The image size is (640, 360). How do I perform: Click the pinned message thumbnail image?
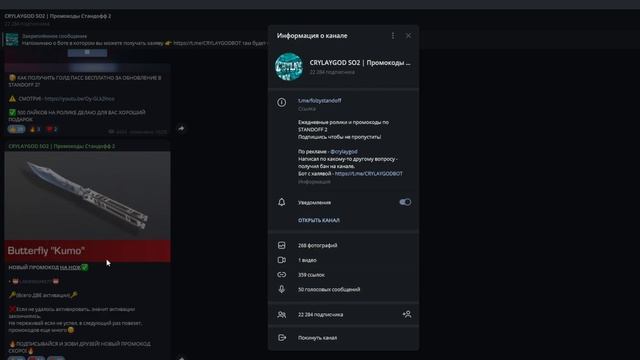click(12, 40)
